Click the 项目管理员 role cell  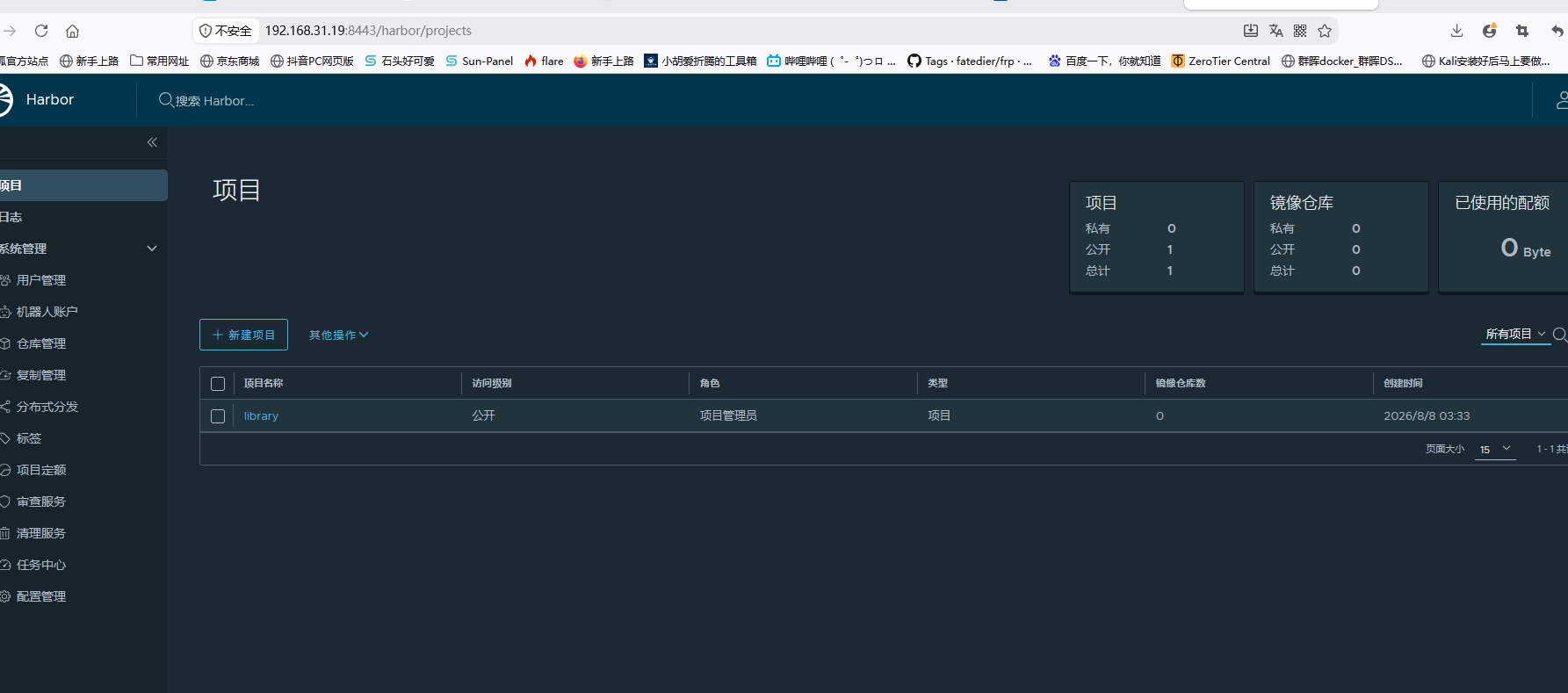point(728,415)
